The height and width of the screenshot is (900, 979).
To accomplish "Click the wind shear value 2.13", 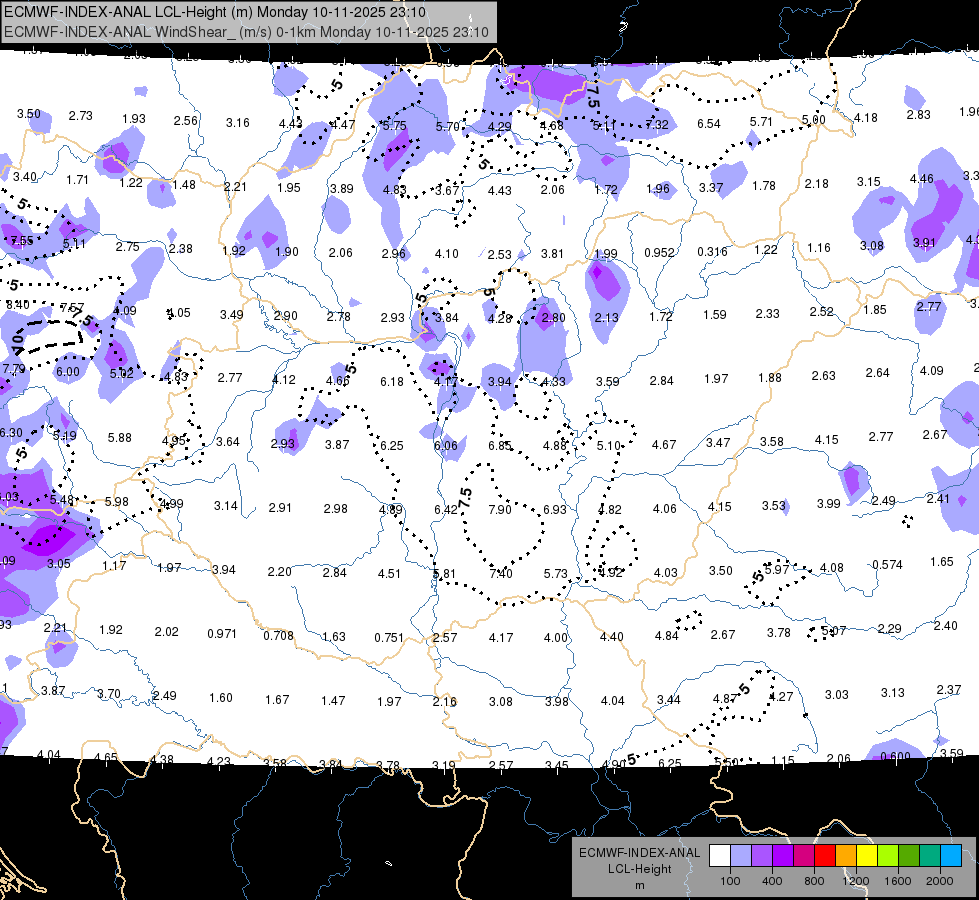I will [606, 318].
